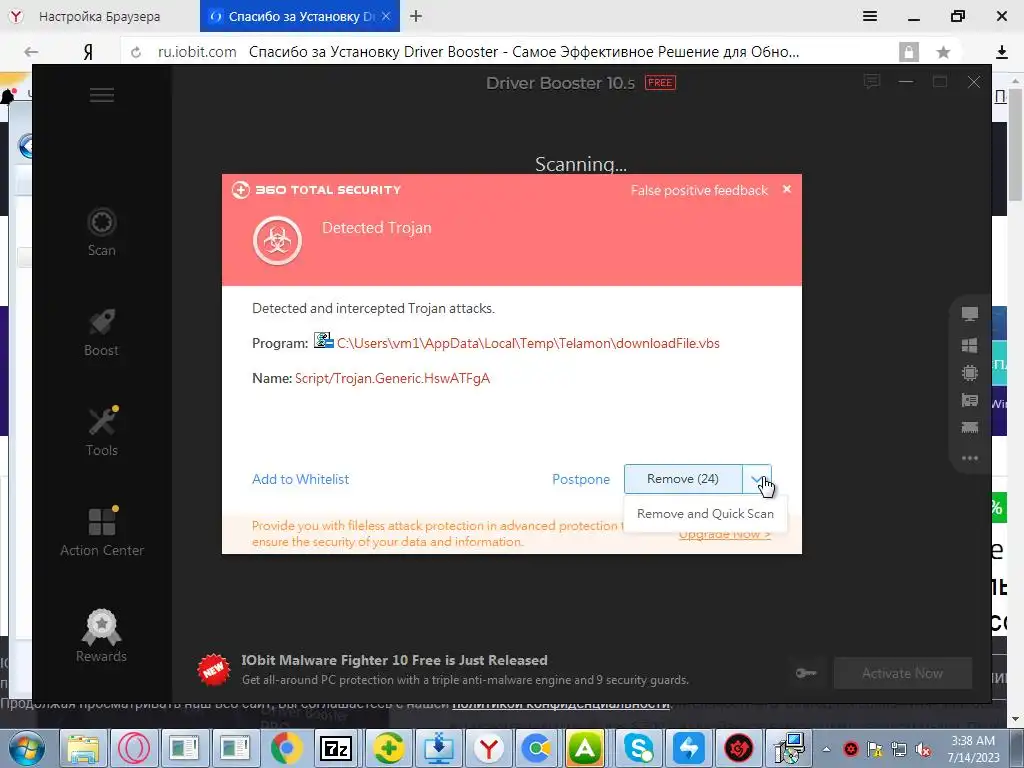Image resolution: width=1024 pixels, height=768 pixels.
Task: Open Driver Booster hamburger menu
Action: (x=102, y=95)
